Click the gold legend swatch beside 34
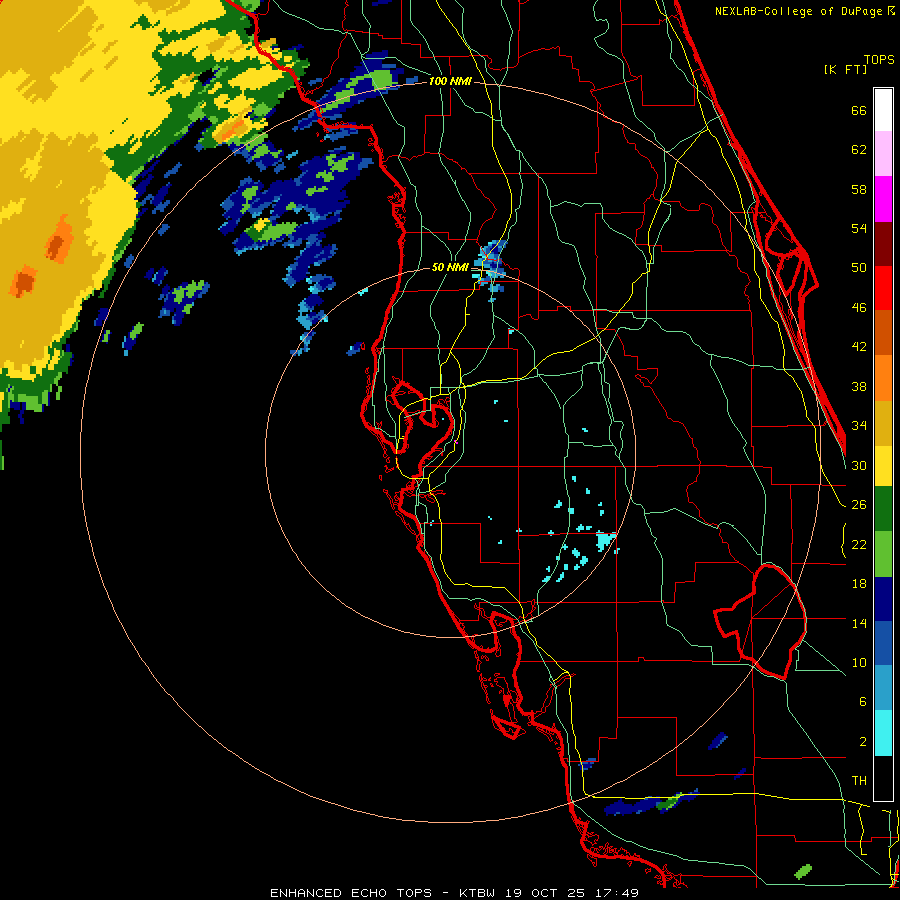 pyautogui.click(x=883, y=423)
